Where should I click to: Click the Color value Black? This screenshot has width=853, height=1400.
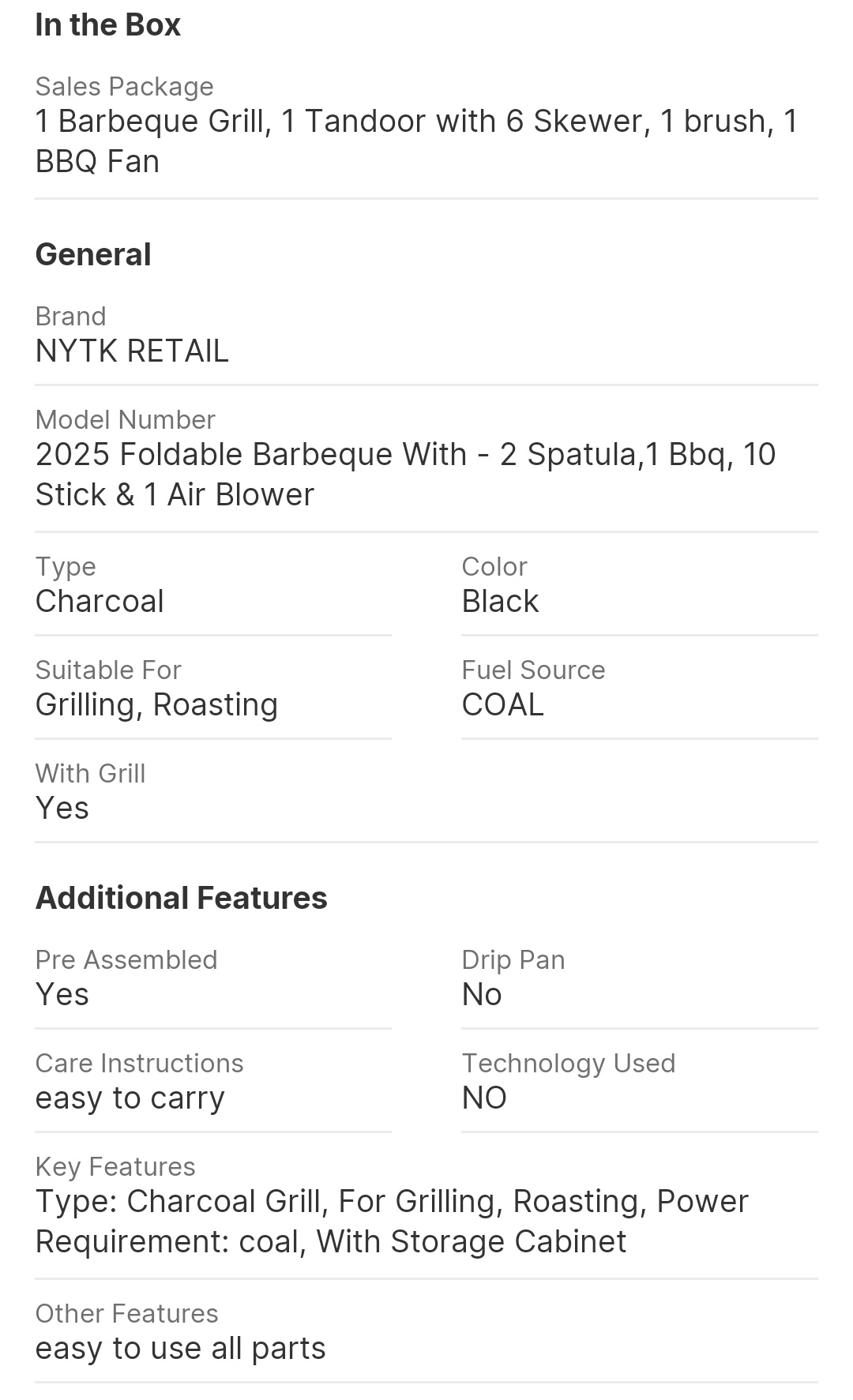click(x=500, y=601)
